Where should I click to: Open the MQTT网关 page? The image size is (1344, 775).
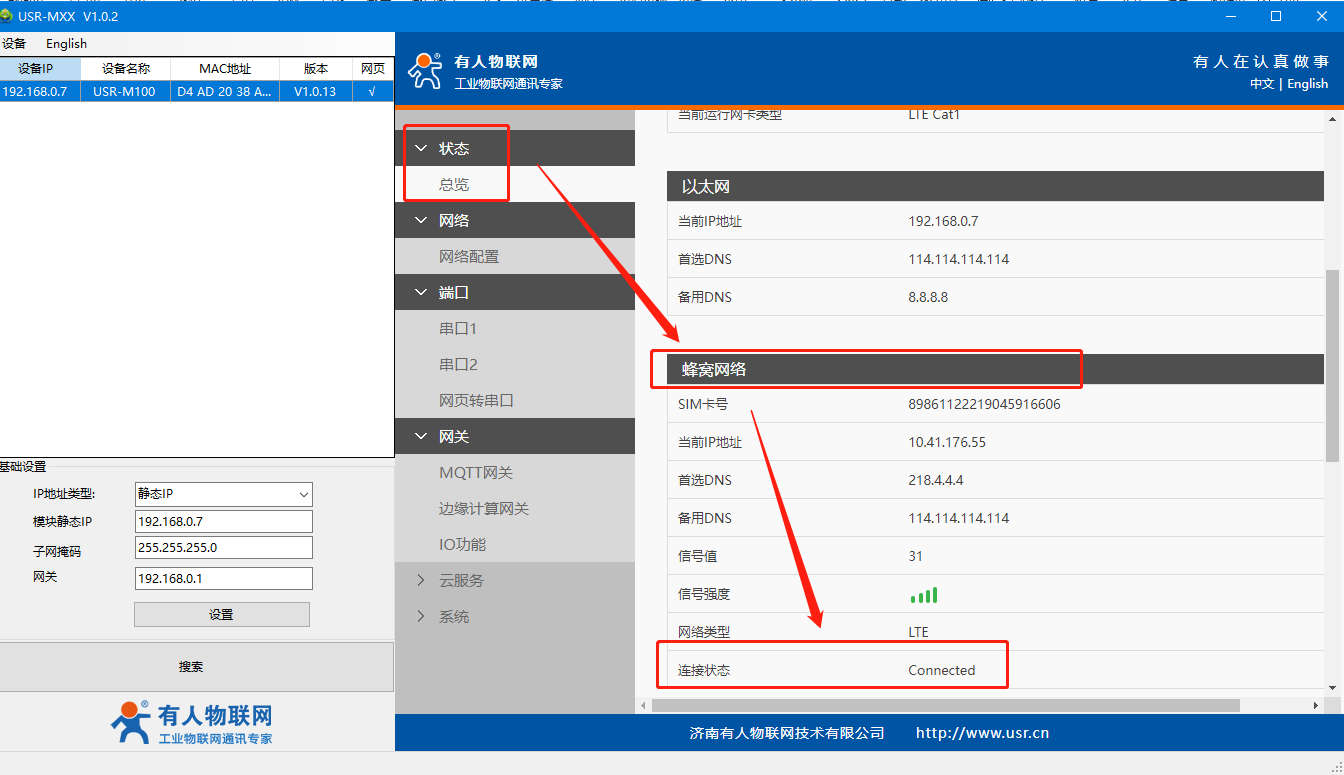pyautogui.click(x=475, y=473)
